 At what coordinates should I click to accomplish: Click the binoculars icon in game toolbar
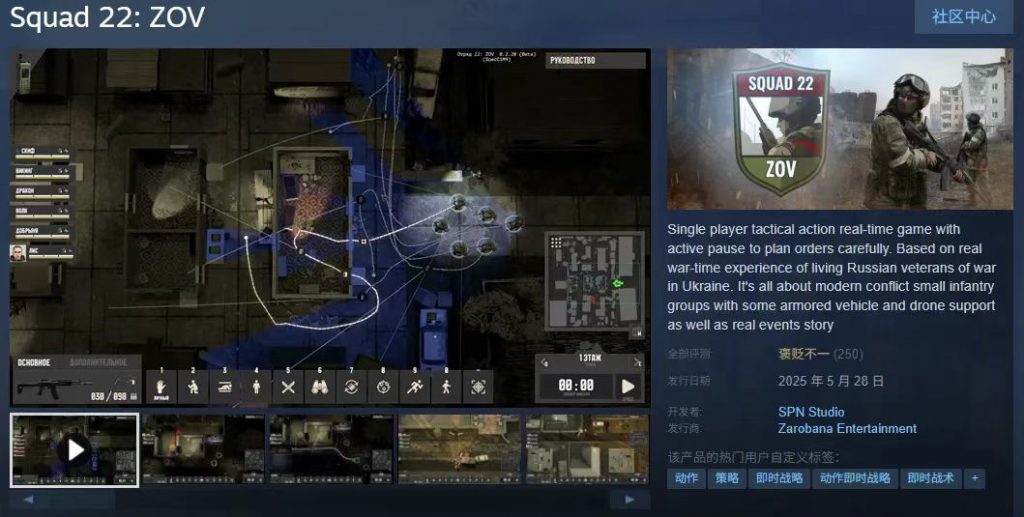pos(320,387)
